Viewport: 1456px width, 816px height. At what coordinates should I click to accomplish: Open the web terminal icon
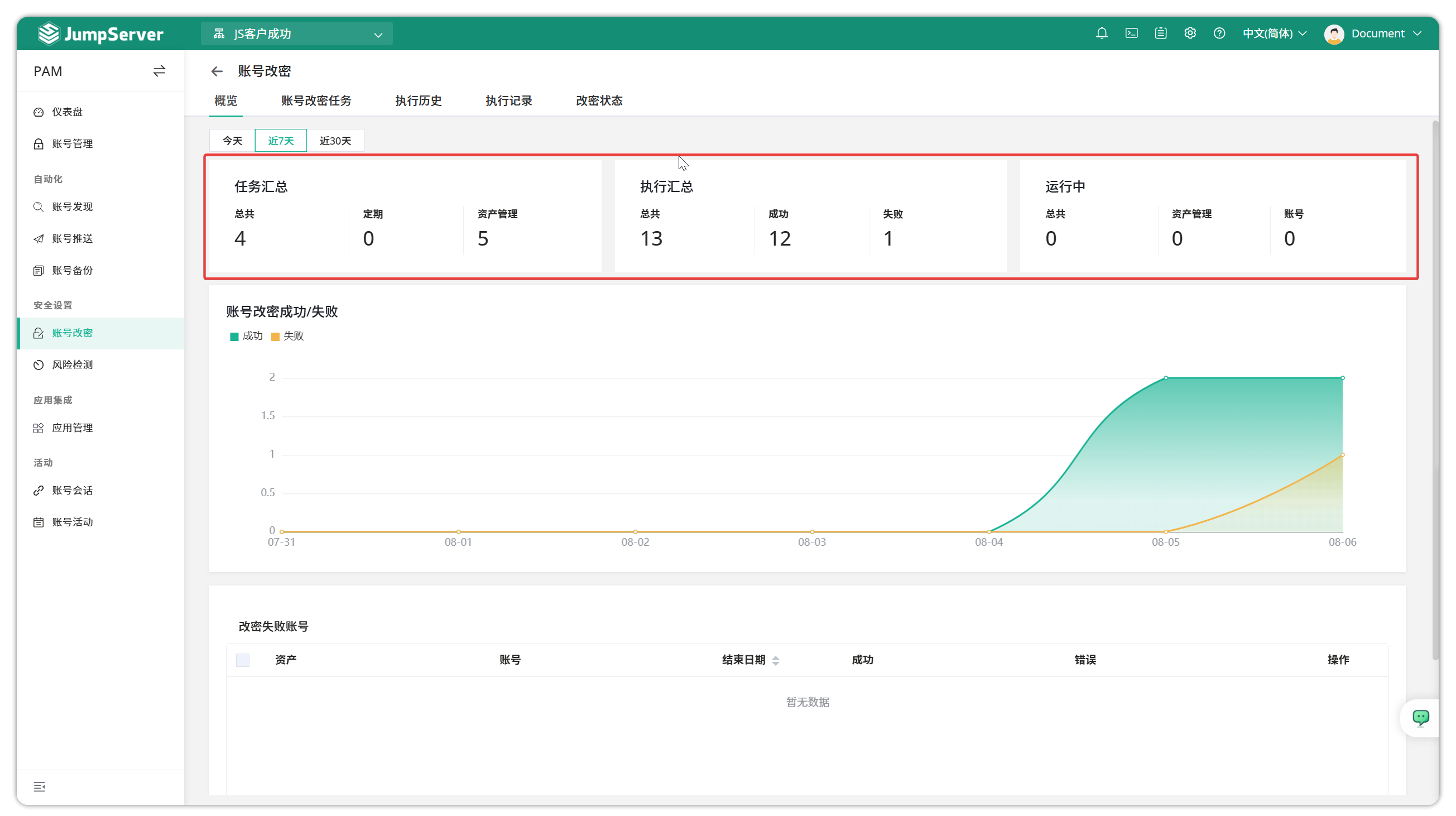click(x=1131, y=33)
